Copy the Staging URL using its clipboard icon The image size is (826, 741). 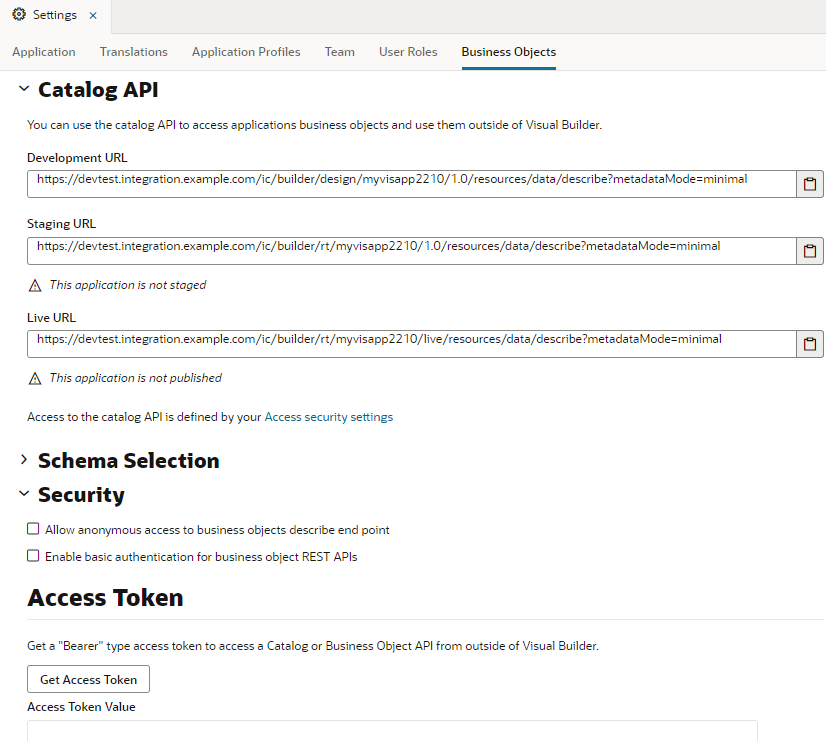810,250
